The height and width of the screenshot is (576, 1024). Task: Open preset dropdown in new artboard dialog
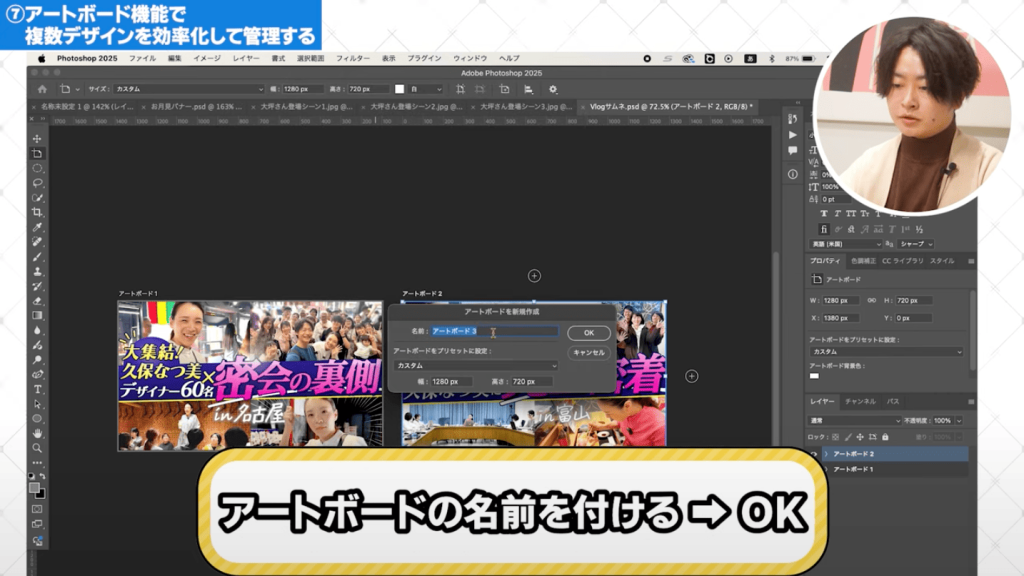click(475, 366)
